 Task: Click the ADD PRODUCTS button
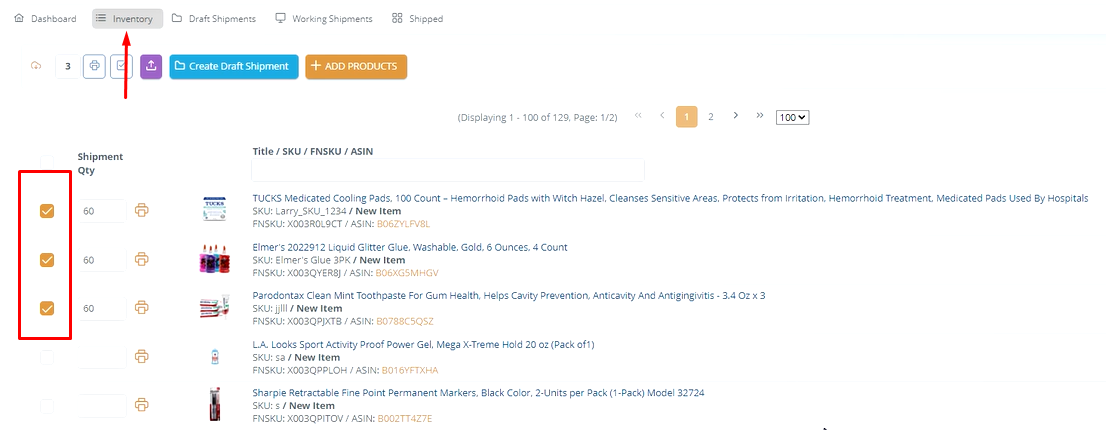(356, 67)
